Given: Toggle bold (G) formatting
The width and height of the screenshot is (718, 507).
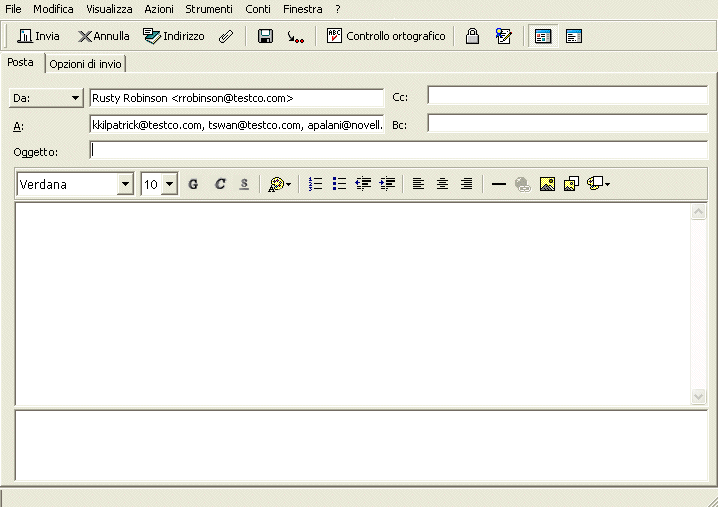Looking at the screenshot, I should click(x=193, y=184).
